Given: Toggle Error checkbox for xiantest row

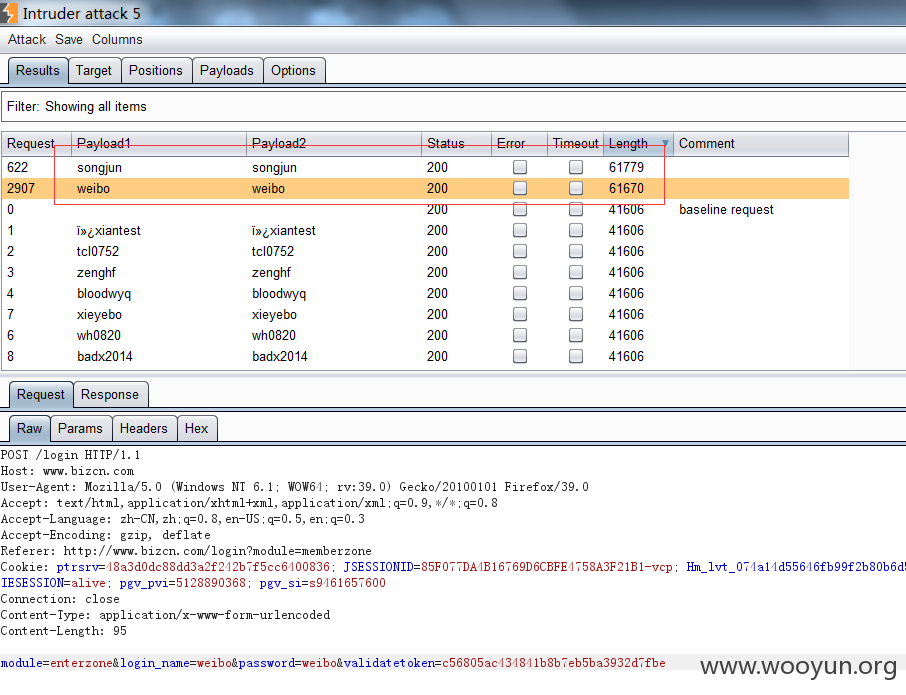Looking at the screenshot, I should 520,230.
